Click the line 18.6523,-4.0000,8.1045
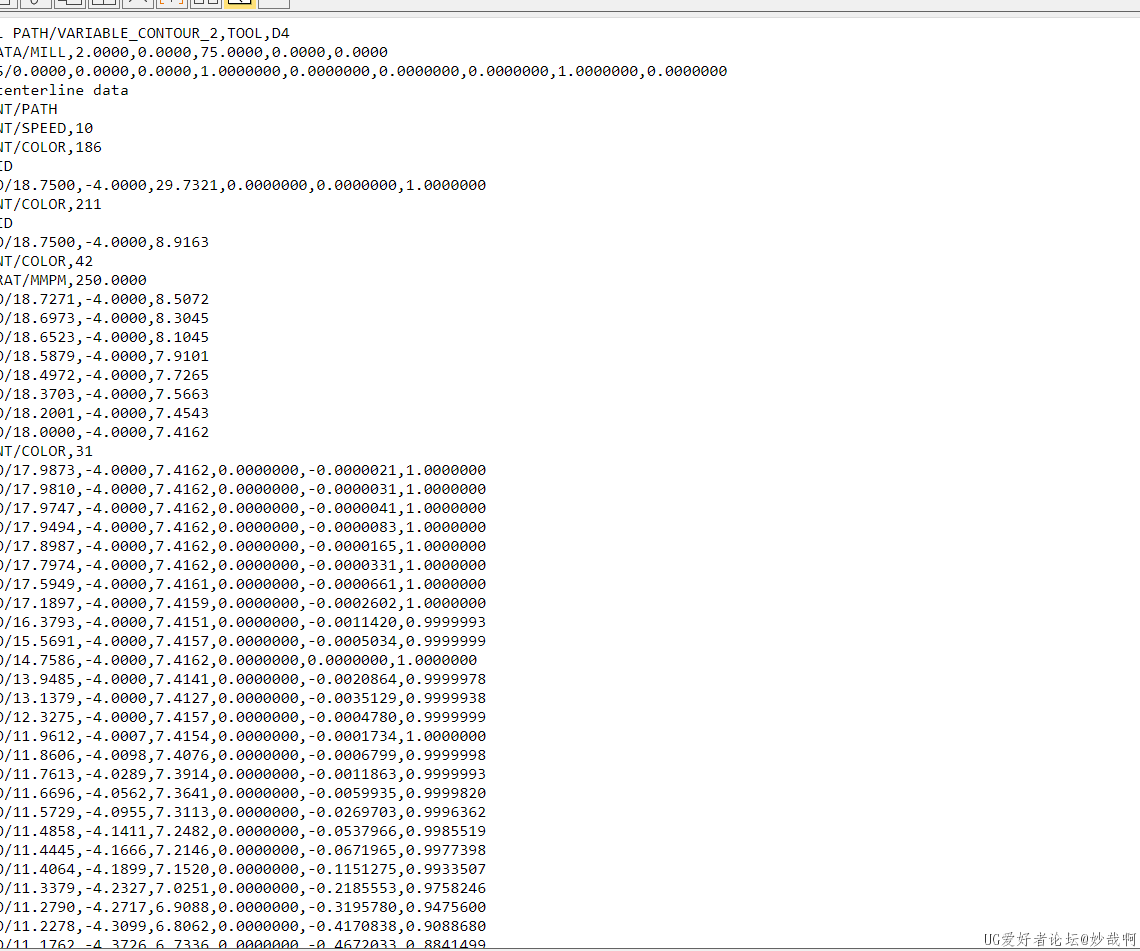 point(105,337)
